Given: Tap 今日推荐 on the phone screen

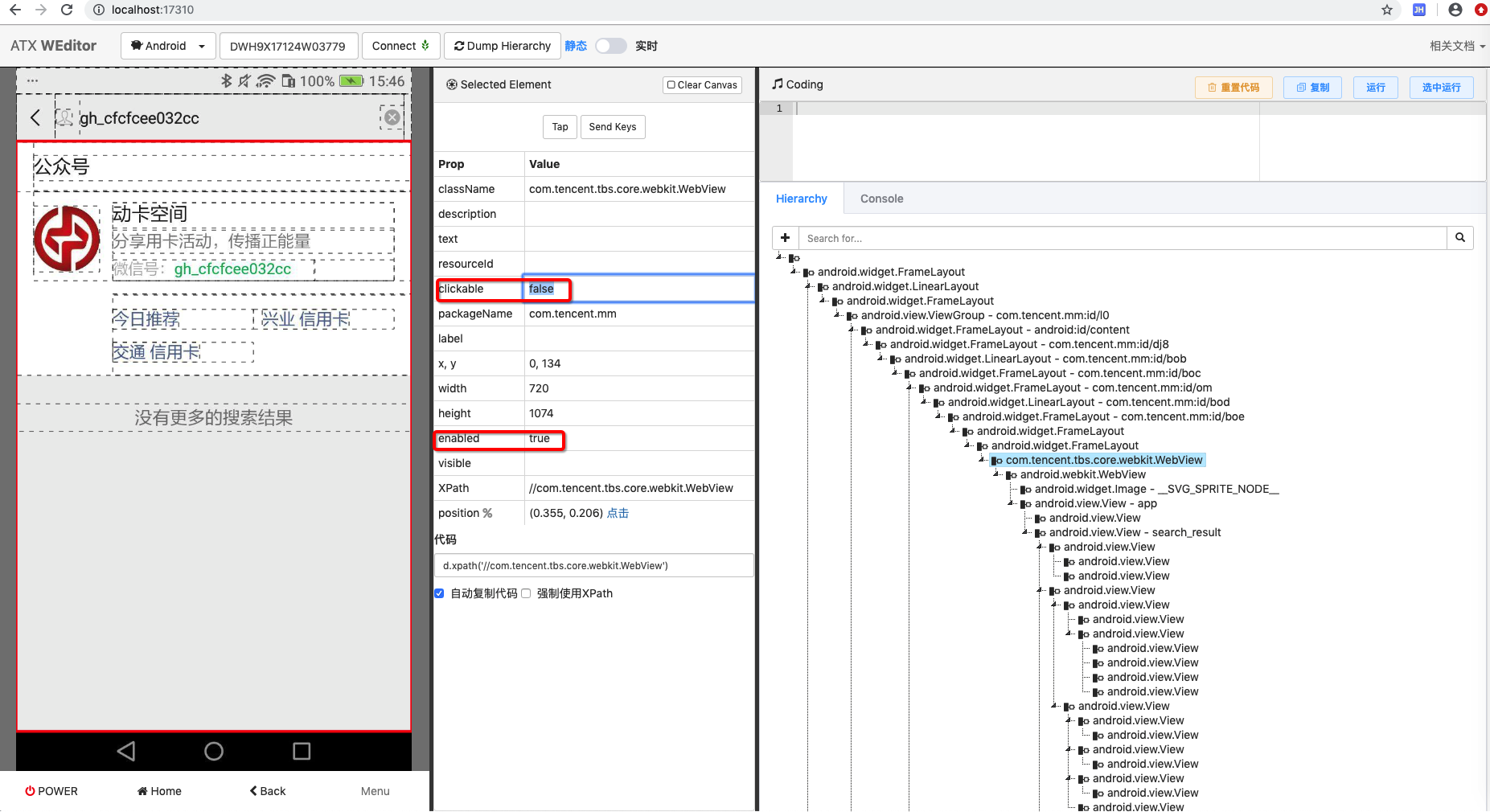Looking at the screenshot, I should tap(146, 319).
